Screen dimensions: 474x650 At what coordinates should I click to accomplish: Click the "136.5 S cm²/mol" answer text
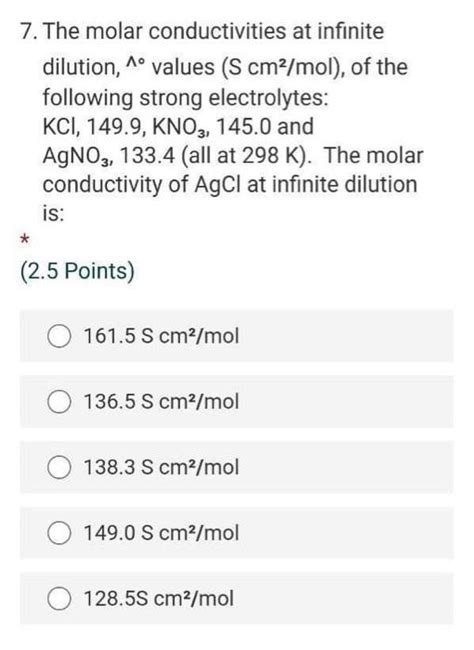[x=161, y=401]
